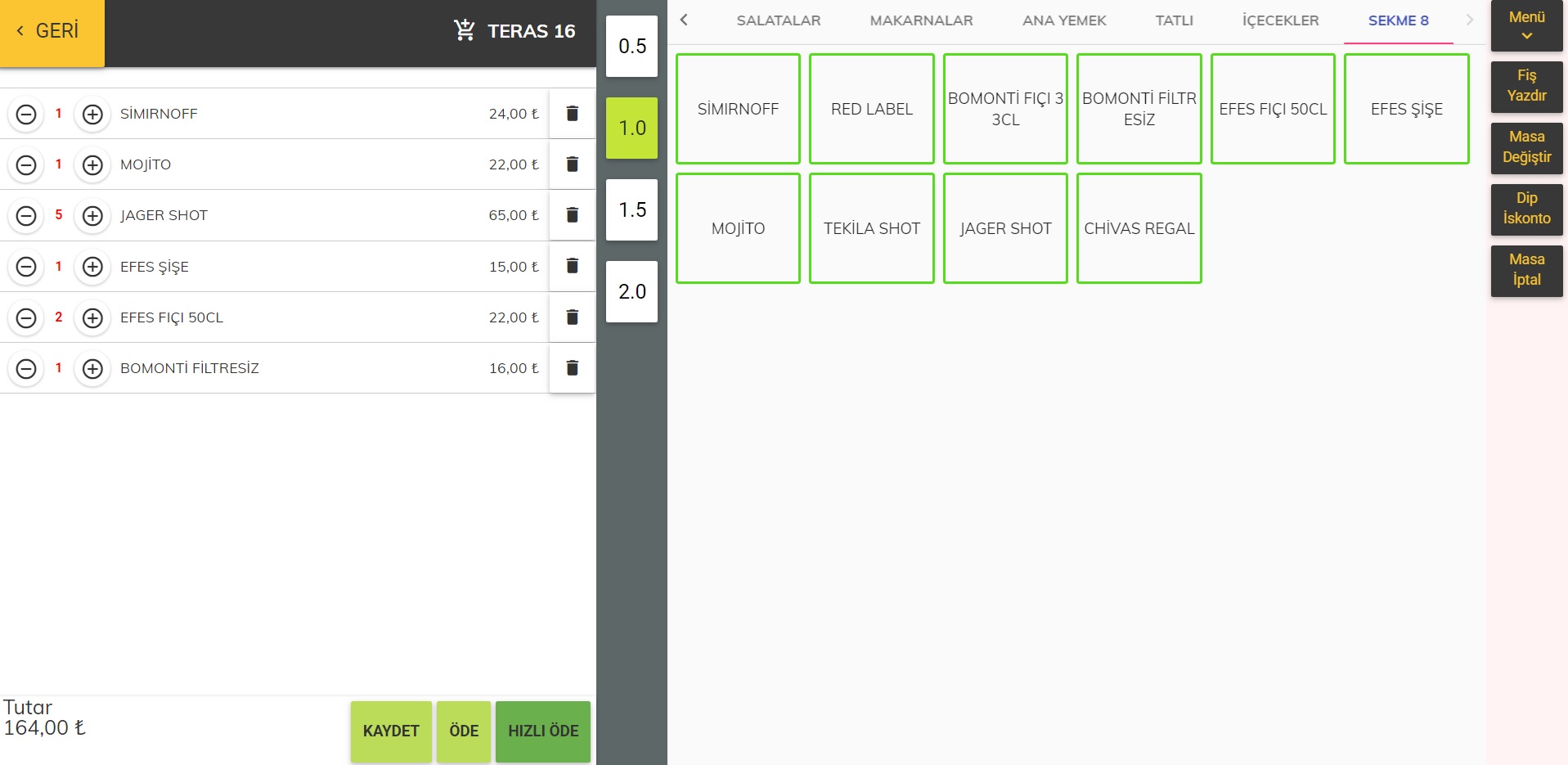The image size is (1568, 765).
Task: Choose the 1.5 portion option
Action: (x=631, y=209)
